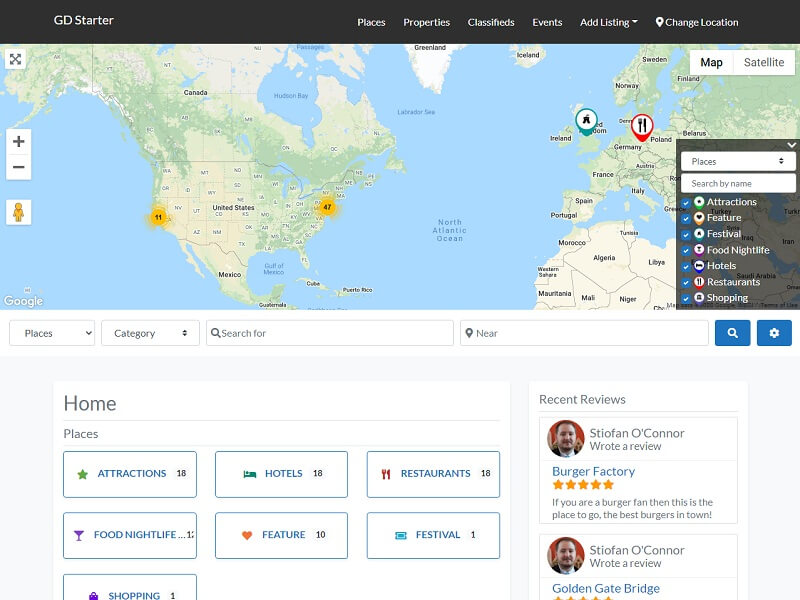Open the Attractions category box
Viewport: 800px width, 600px height.
click(x=130, y=474)
